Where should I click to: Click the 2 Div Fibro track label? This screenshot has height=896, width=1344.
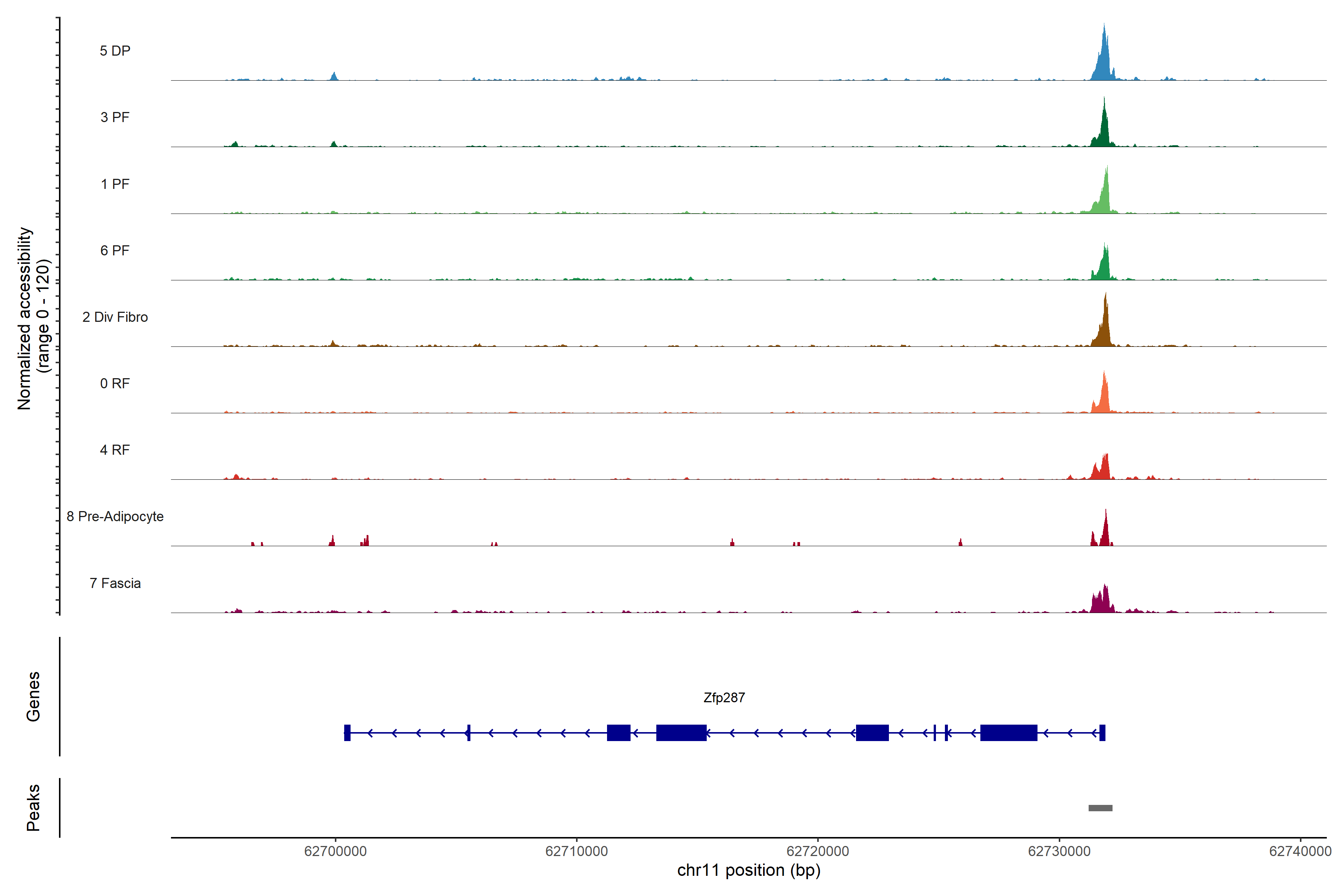click(x=115, y=317)
